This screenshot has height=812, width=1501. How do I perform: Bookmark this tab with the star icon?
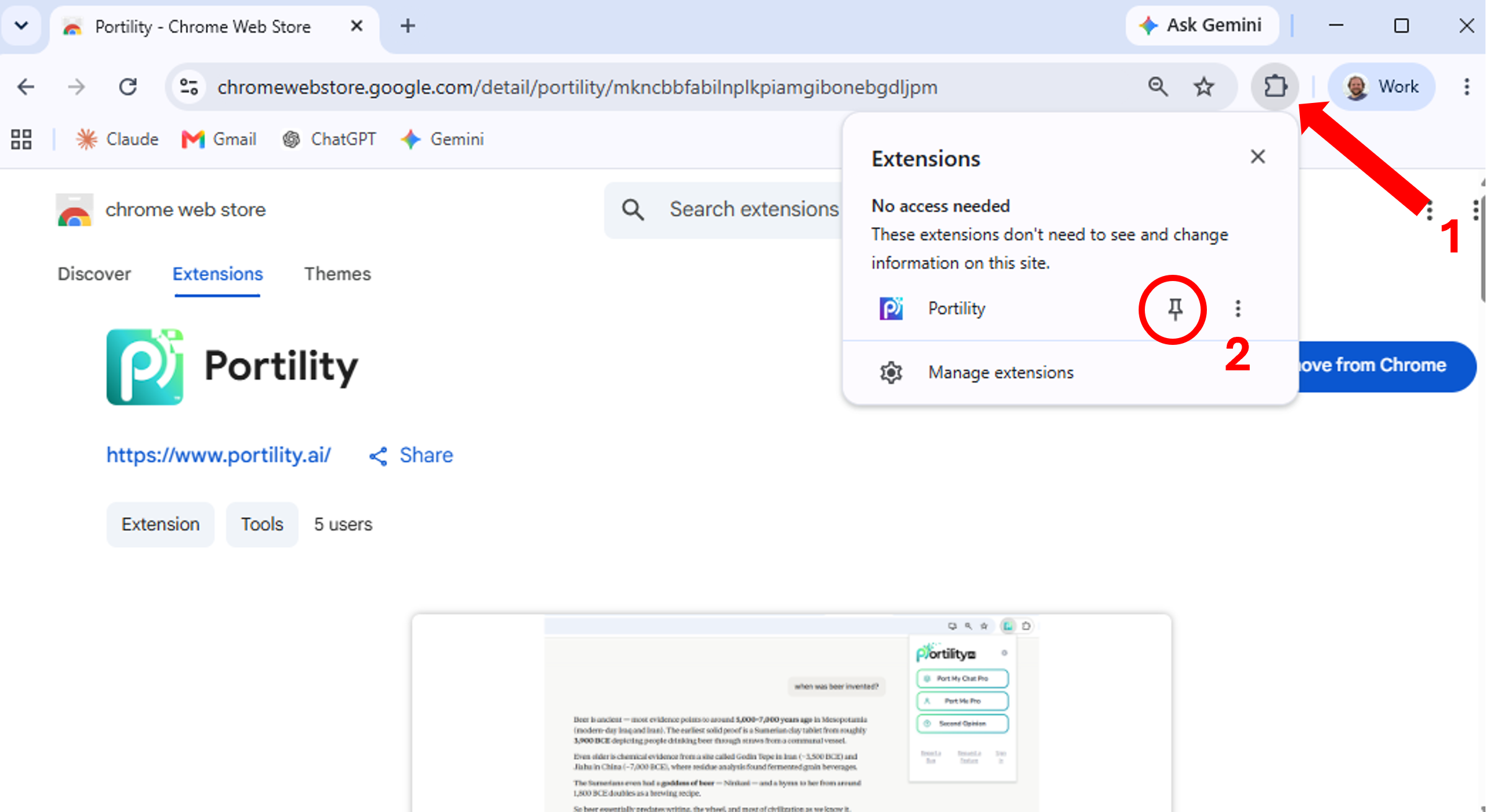tap(1204, 87)
